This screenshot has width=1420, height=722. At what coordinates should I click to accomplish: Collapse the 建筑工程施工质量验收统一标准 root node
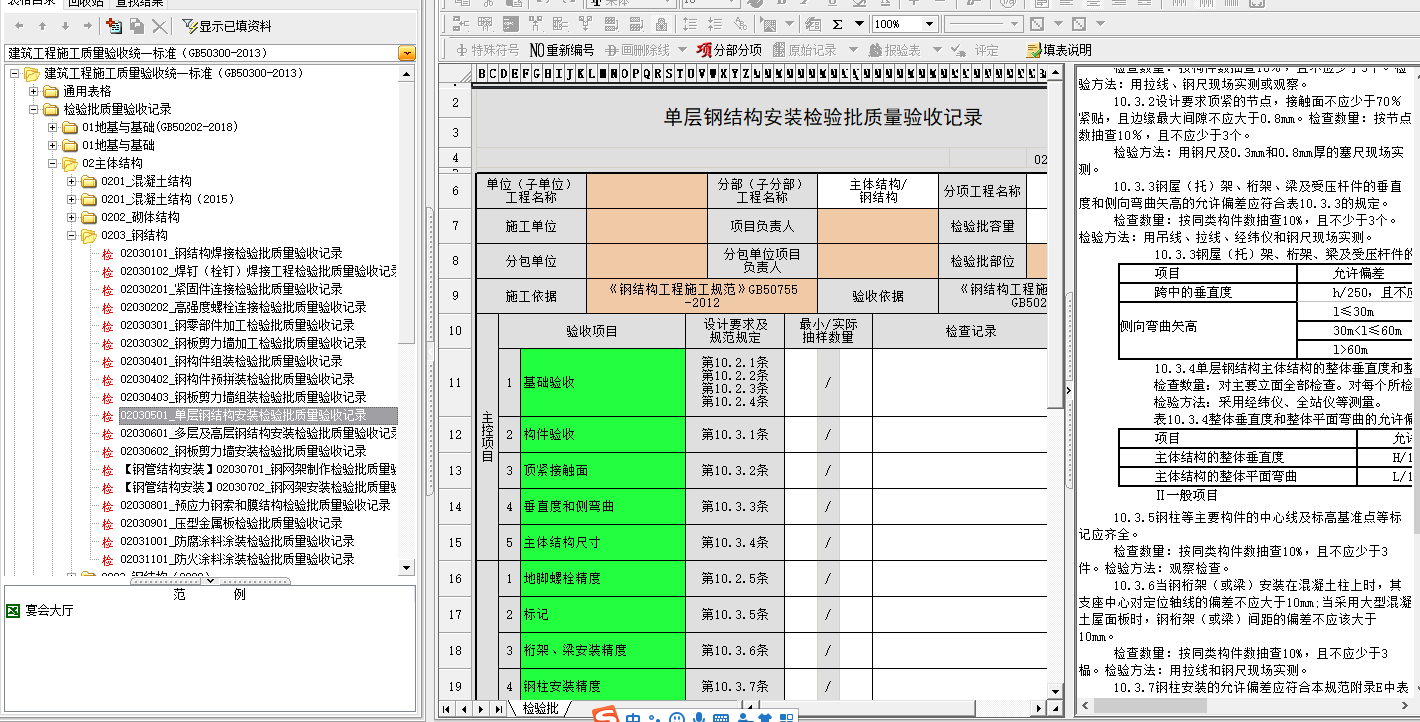pyautogui.click(x=14, y=74)
